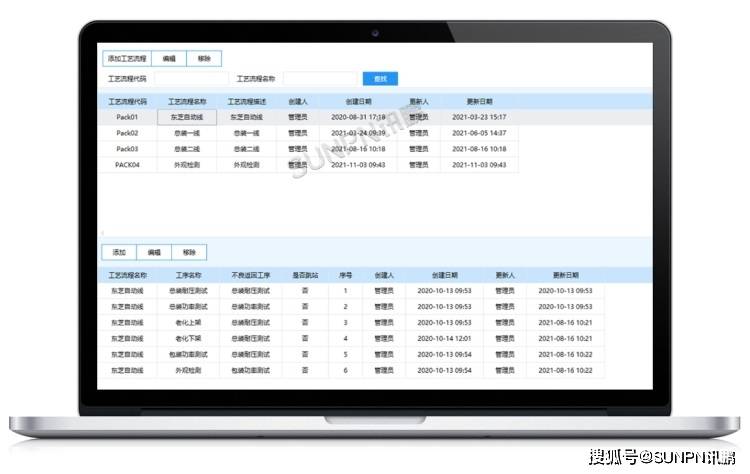Focus the 工艺流程代码 search input
750x474 pixels.
tap(191, 79)
